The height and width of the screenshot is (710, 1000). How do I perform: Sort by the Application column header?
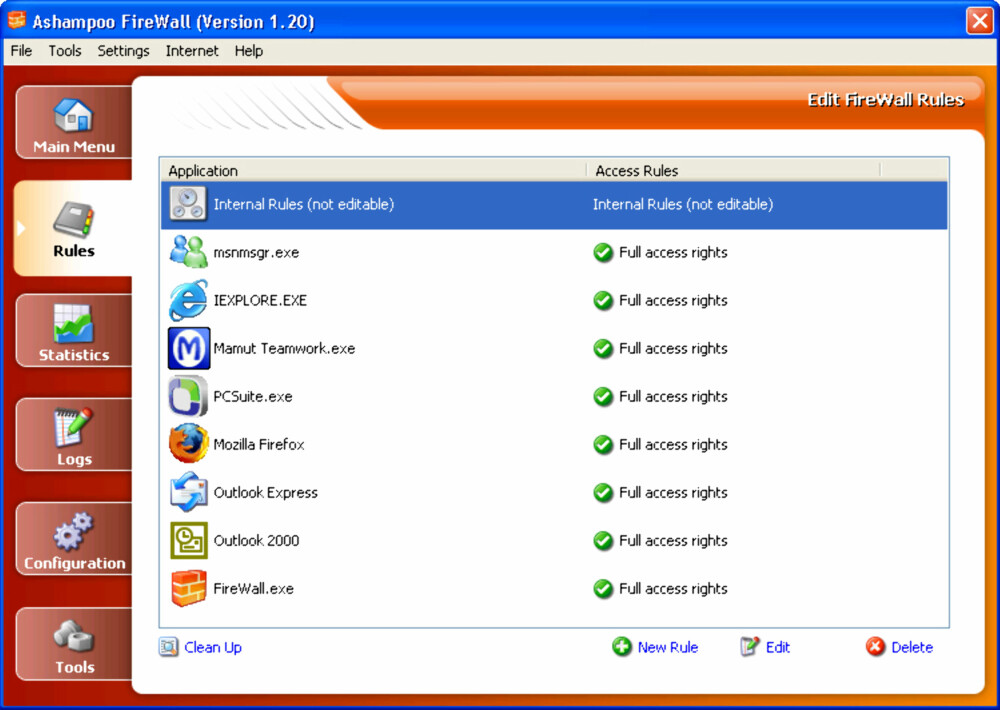coord(373,170)
